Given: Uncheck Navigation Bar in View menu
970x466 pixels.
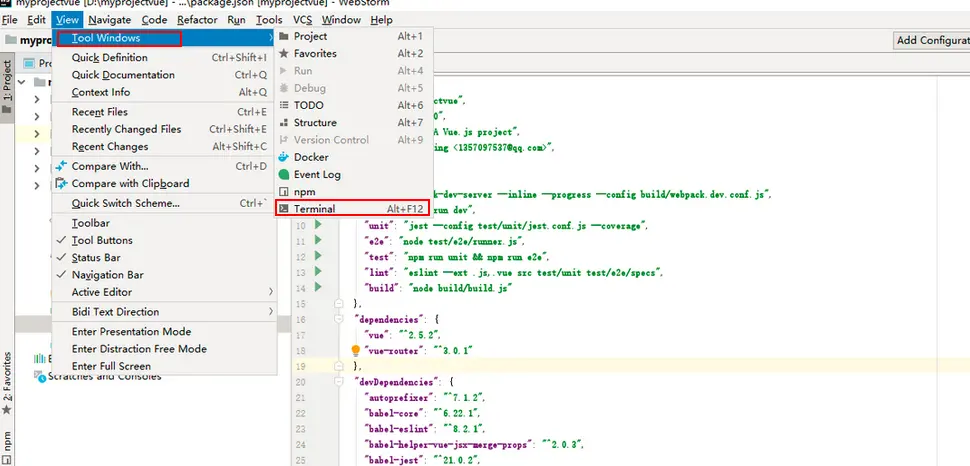Looking at the screenshot, I should click(164, 275).
